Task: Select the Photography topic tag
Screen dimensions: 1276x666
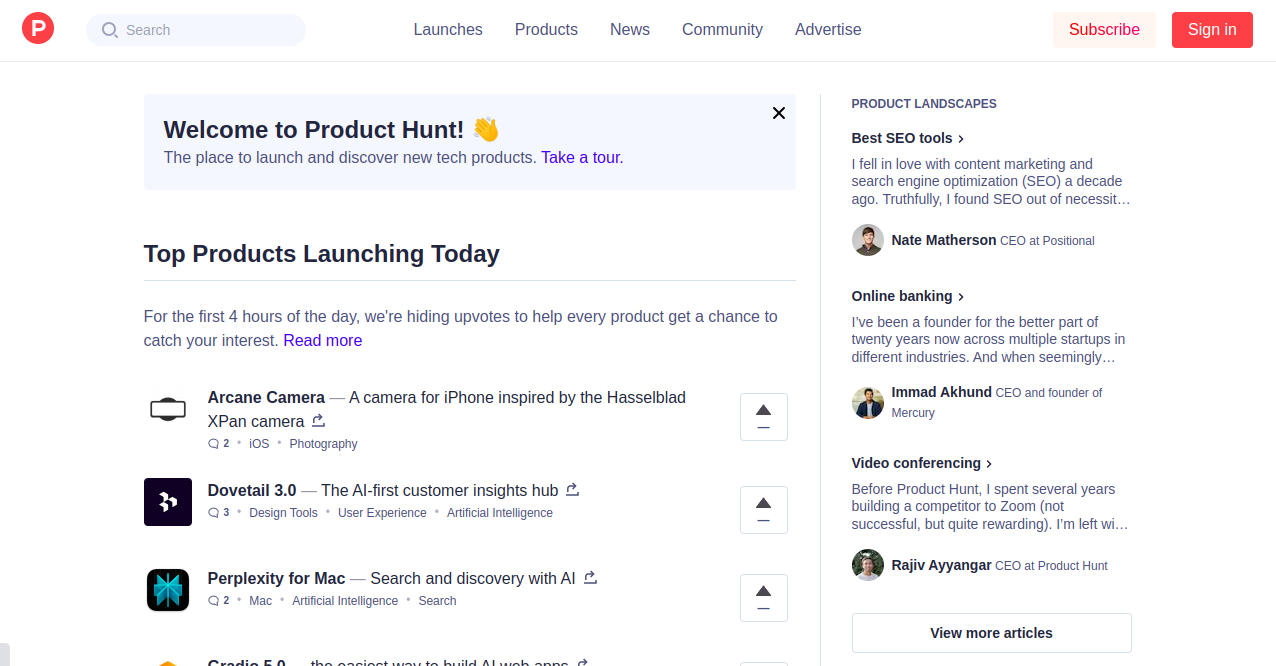Action: [323, 444]
